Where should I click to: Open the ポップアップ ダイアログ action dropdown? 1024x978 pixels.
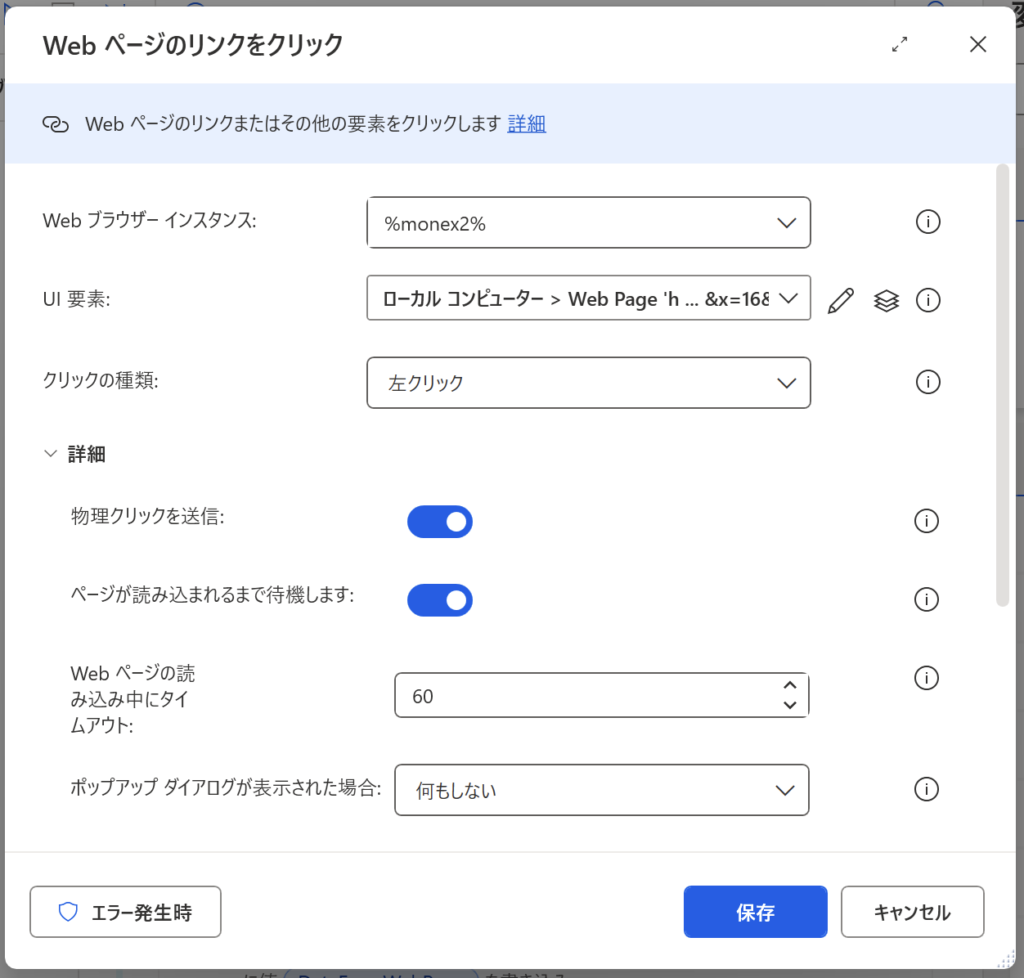tap(601, 790)
